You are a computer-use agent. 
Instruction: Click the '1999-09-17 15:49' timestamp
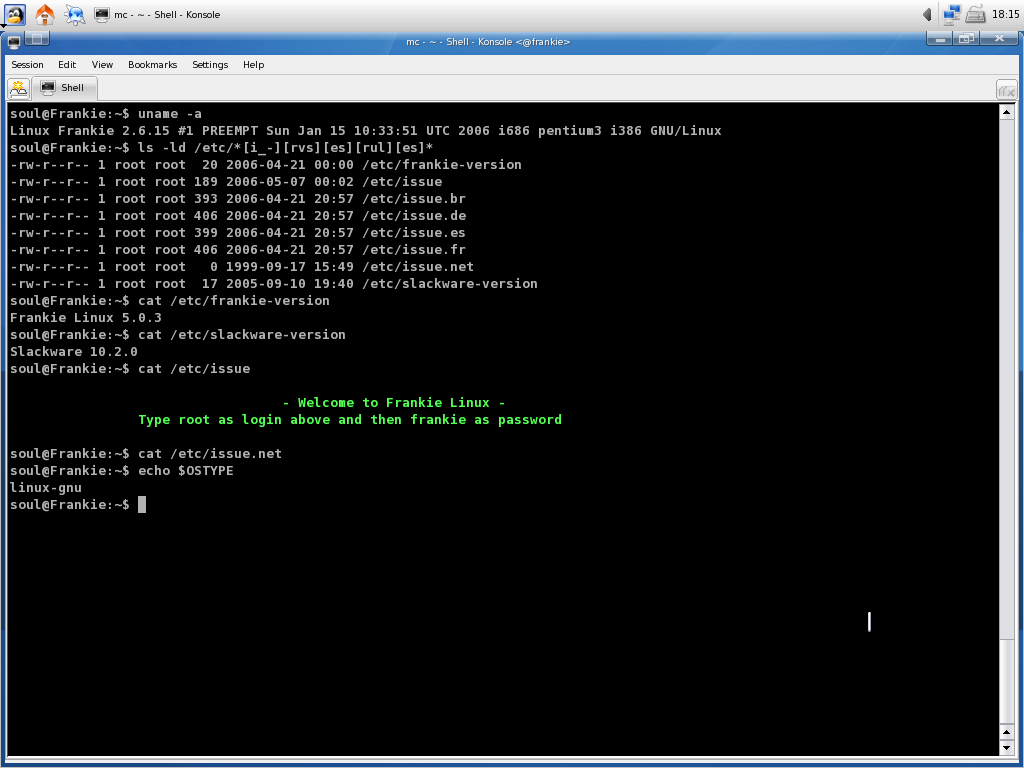(x=289, y=266)
